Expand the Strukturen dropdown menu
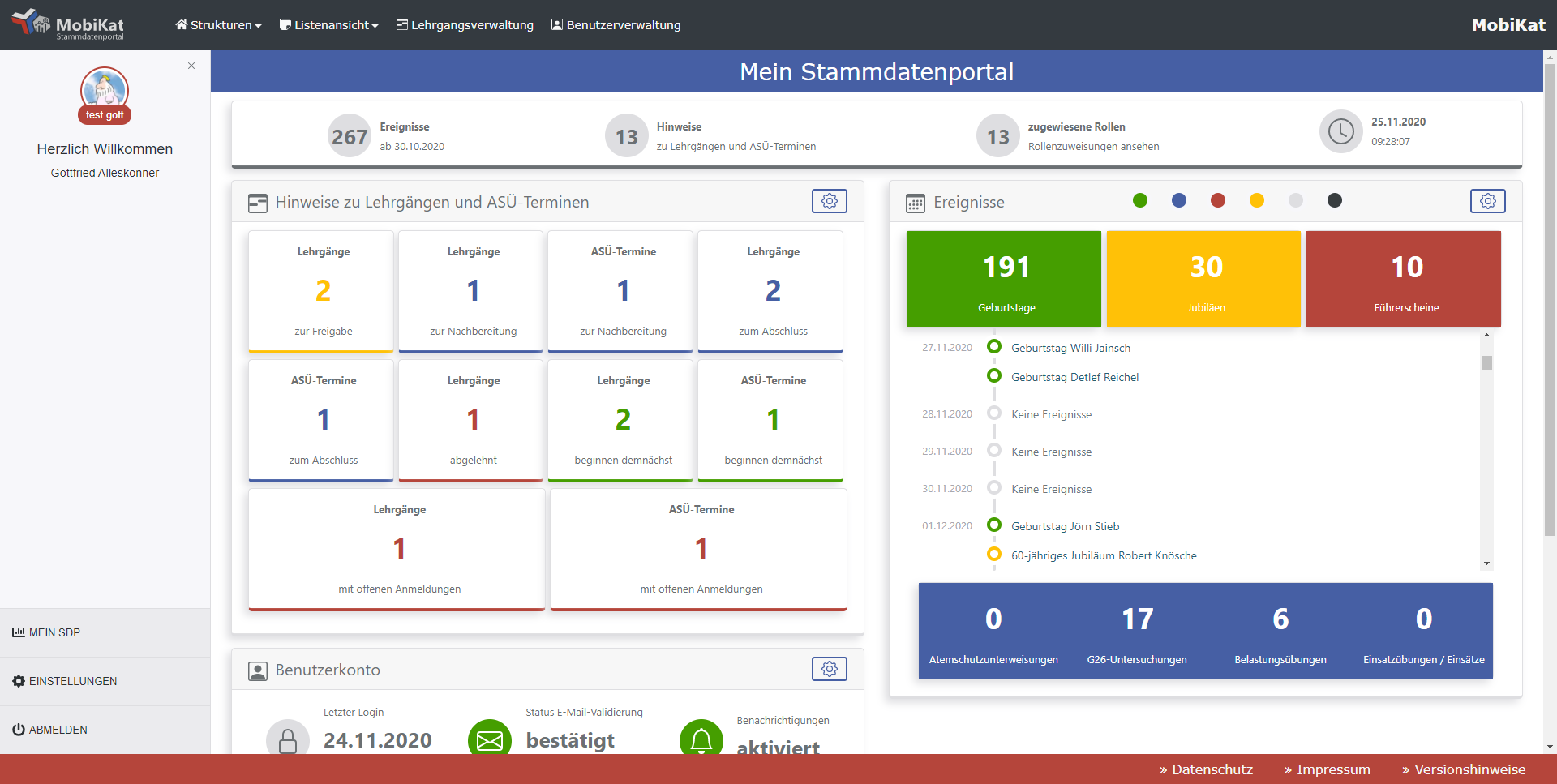Screen dimensions: 1557x784 (x=218, y=25)
